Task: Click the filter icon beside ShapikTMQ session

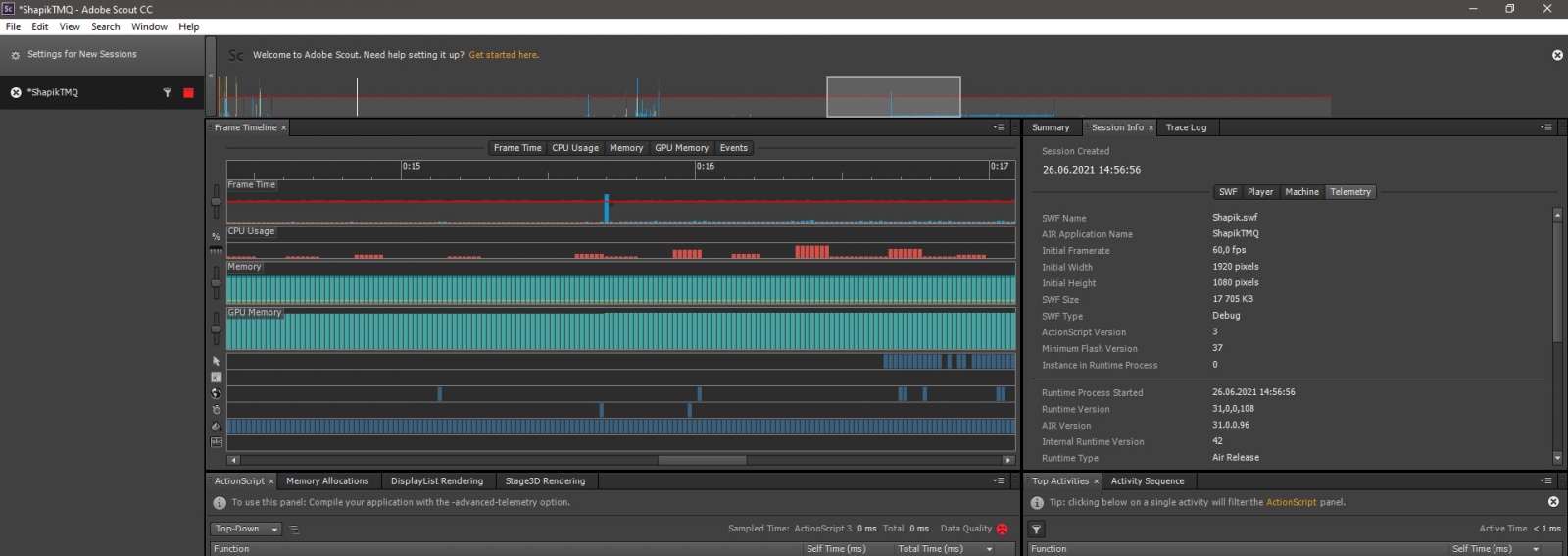Action: 167,93
